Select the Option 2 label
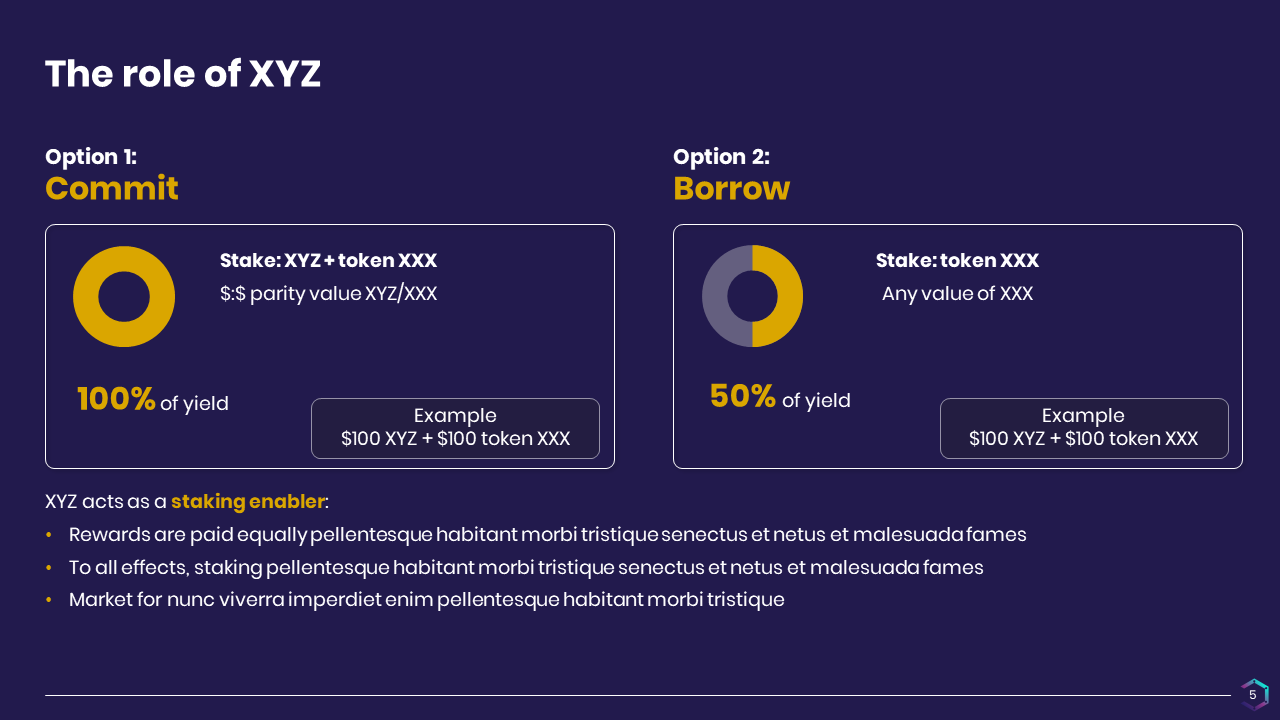Image resolution: width=1280 pixels, height=720 pixels. 721,157
